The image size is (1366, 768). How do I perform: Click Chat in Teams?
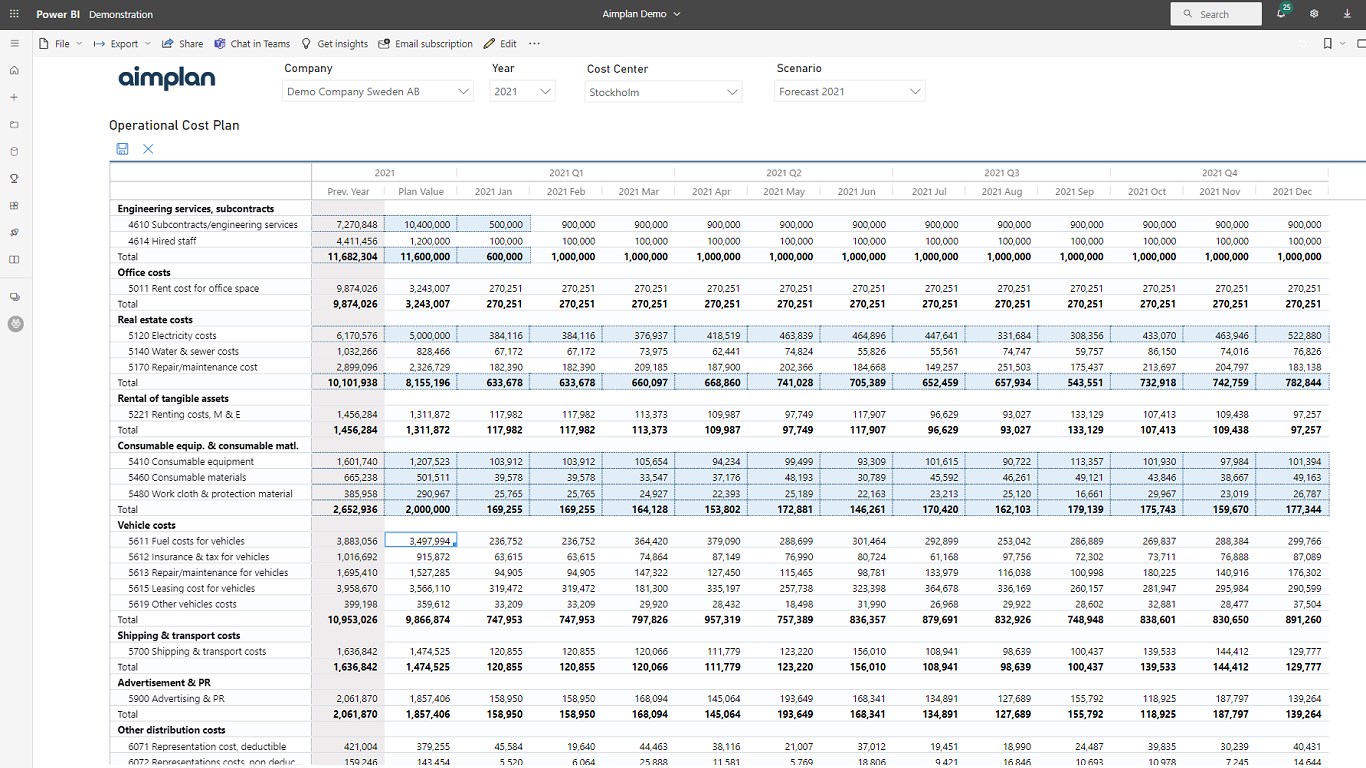coord(252,44)
